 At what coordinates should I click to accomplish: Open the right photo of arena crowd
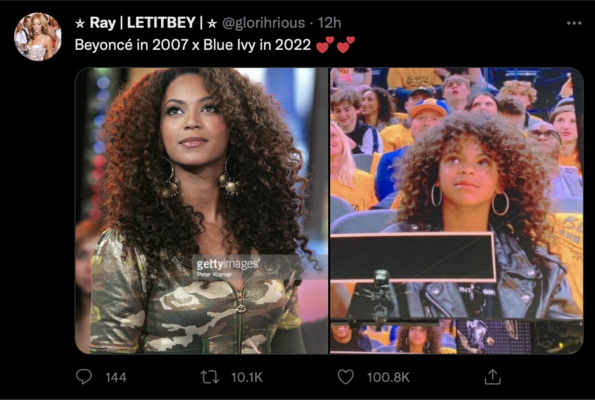pyautogui.click(x=456, y=211)
